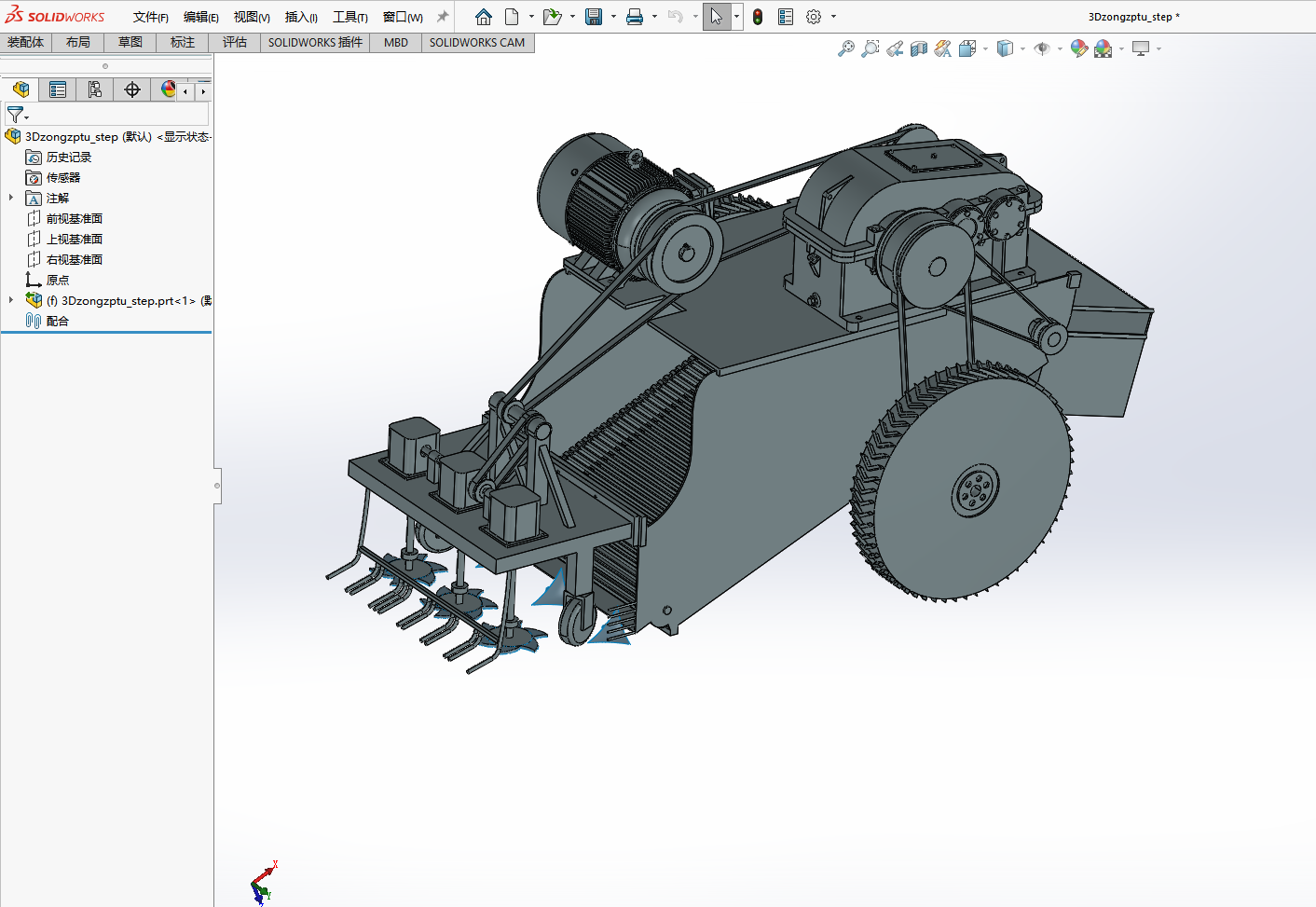The height and width of the screenshot is (907, 1316).
Task: Select the PropertyManager tab icon
Action: 58,89
